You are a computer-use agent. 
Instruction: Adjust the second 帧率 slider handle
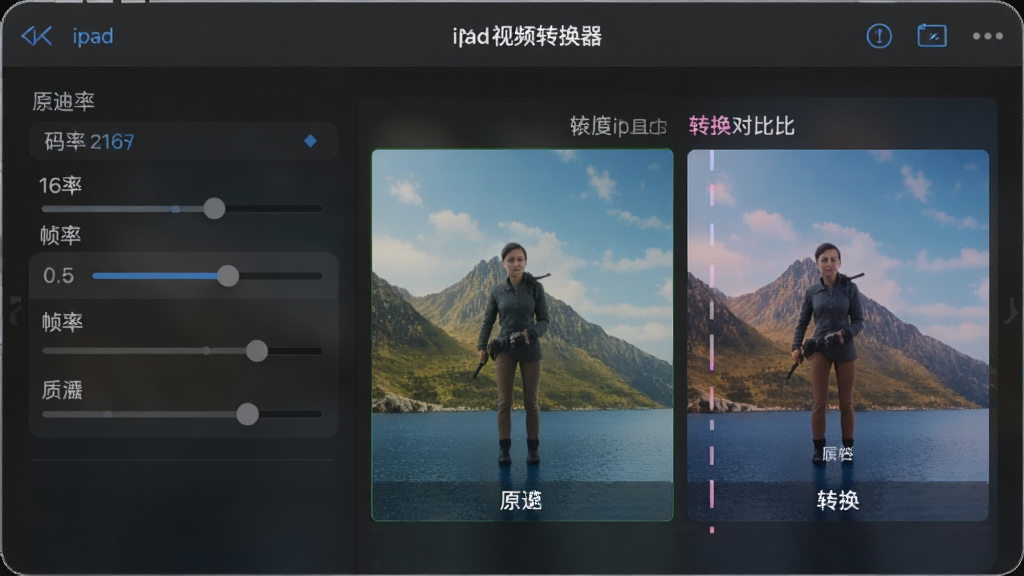(x=257, y=351)
